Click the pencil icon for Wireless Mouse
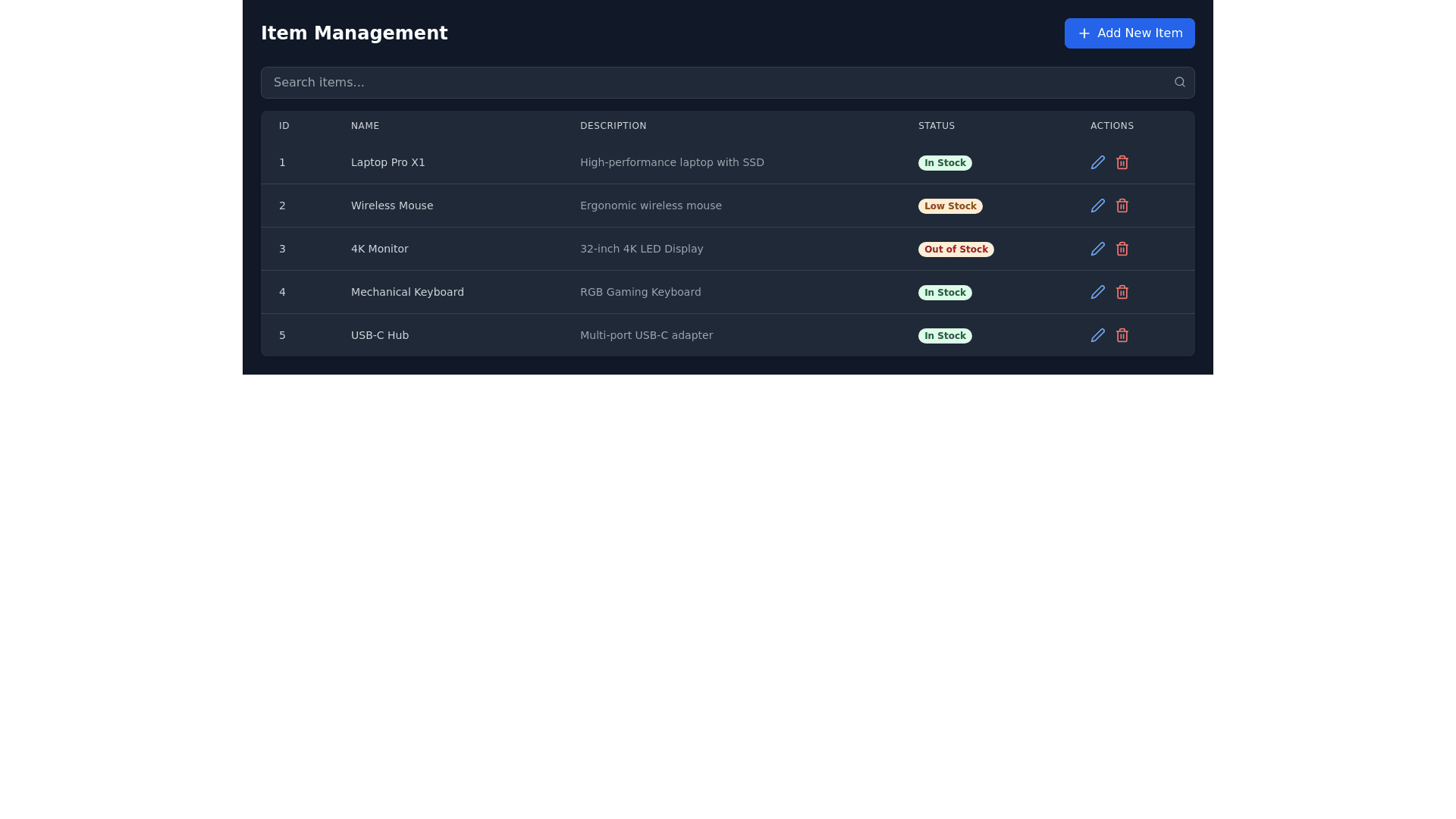Image resolution: width=1456 pixels, height=819 pixels. click(x=1097, y=206)
